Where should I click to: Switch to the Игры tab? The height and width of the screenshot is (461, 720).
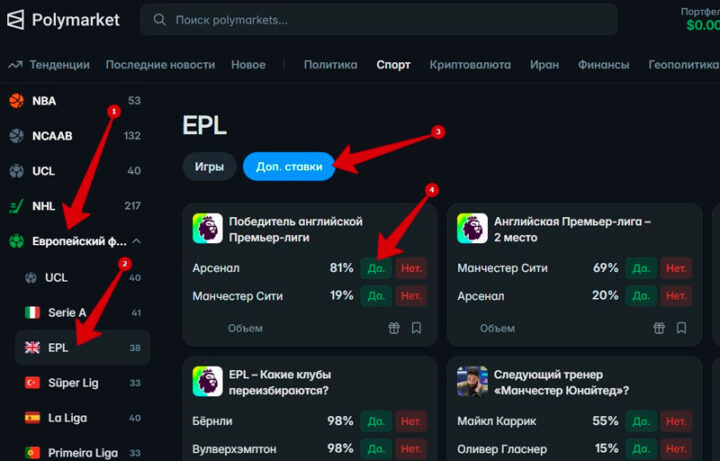click(x=209, y=167)
